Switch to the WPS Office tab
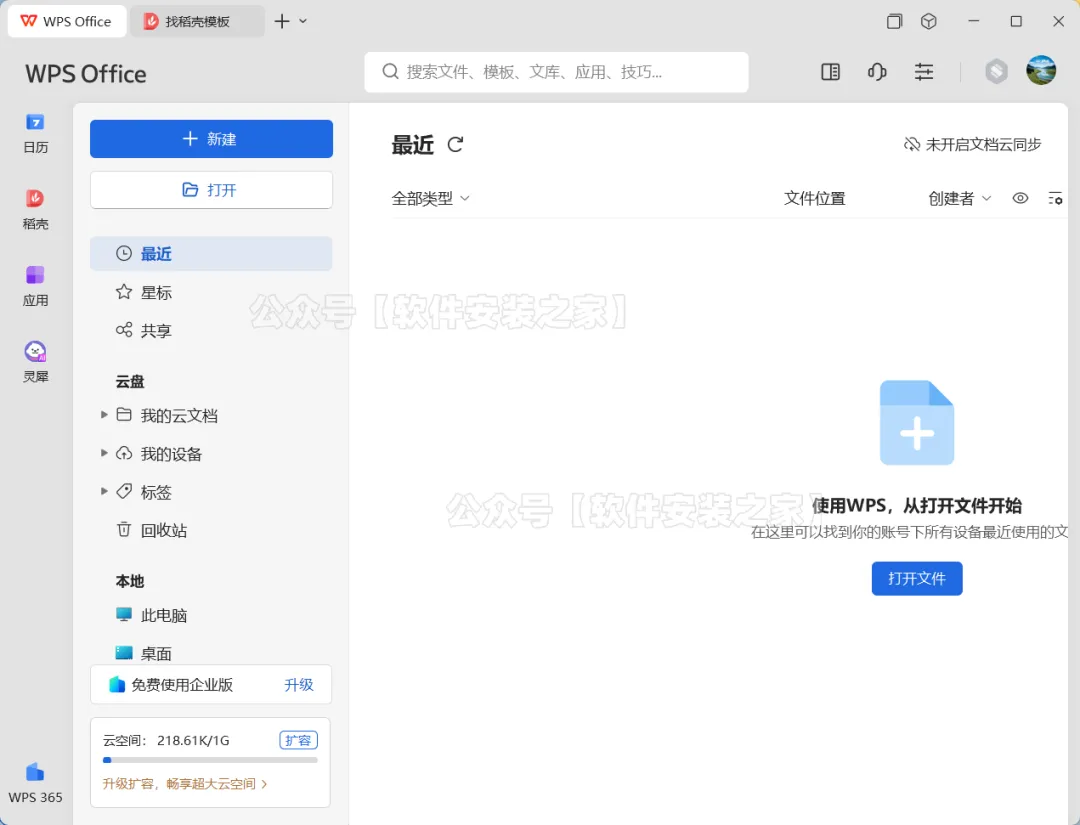 pos(67,21)
